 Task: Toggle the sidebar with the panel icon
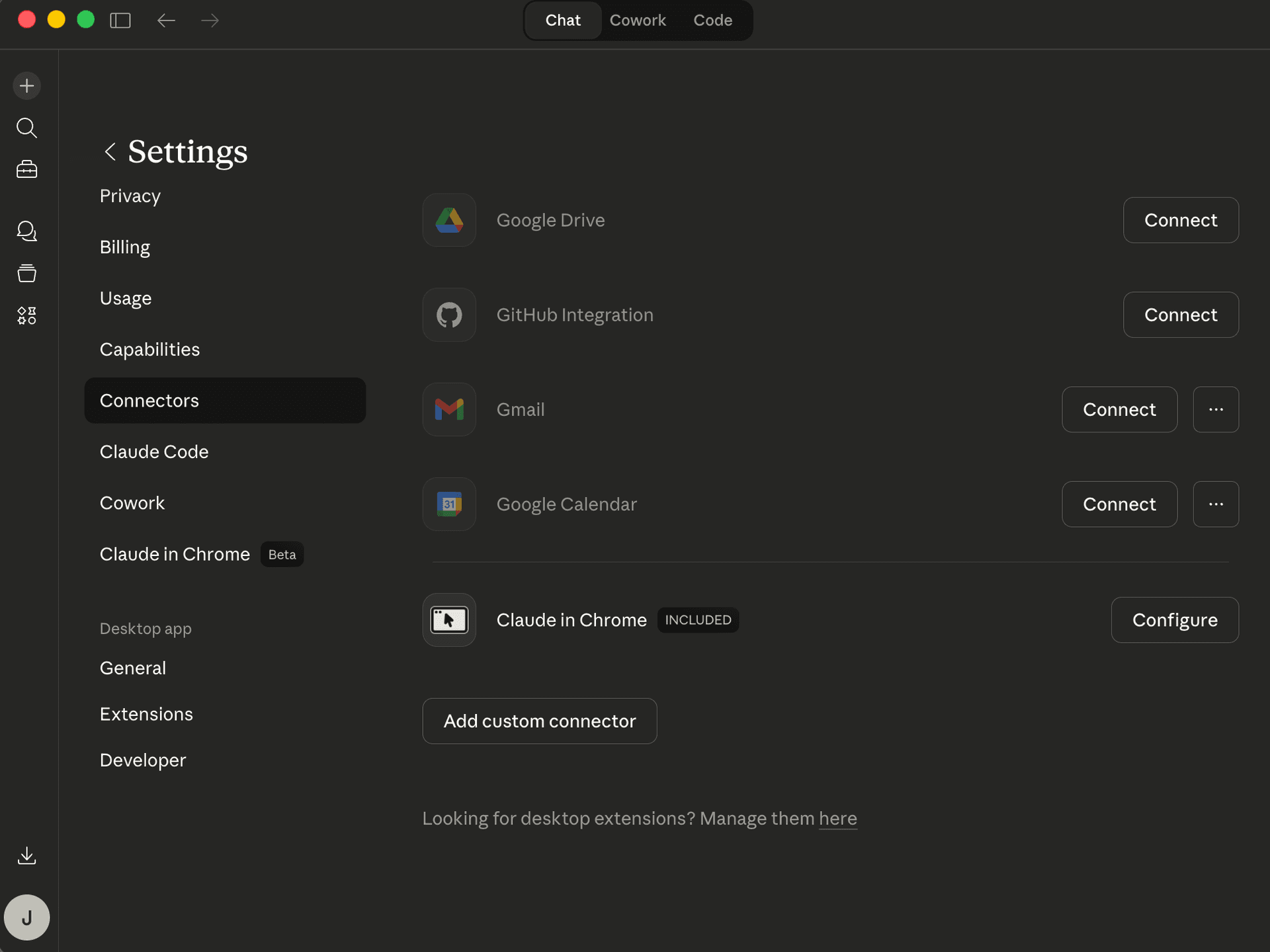coord(120,20)
